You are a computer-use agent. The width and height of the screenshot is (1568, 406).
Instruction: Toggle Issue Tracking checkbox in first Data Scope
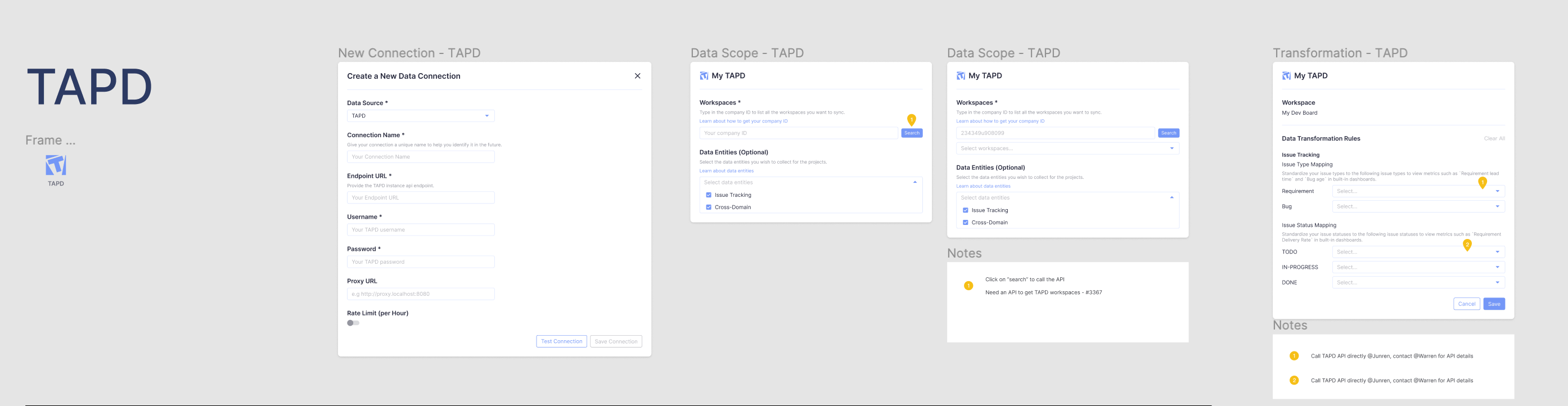tap(709, 195)
